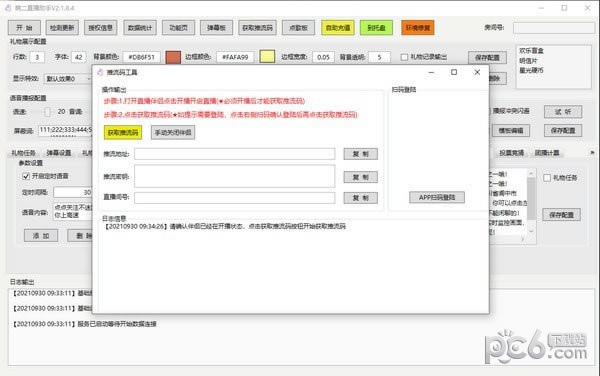Select 欢乐盲盒 in the gift list

(x=531, y=50)
